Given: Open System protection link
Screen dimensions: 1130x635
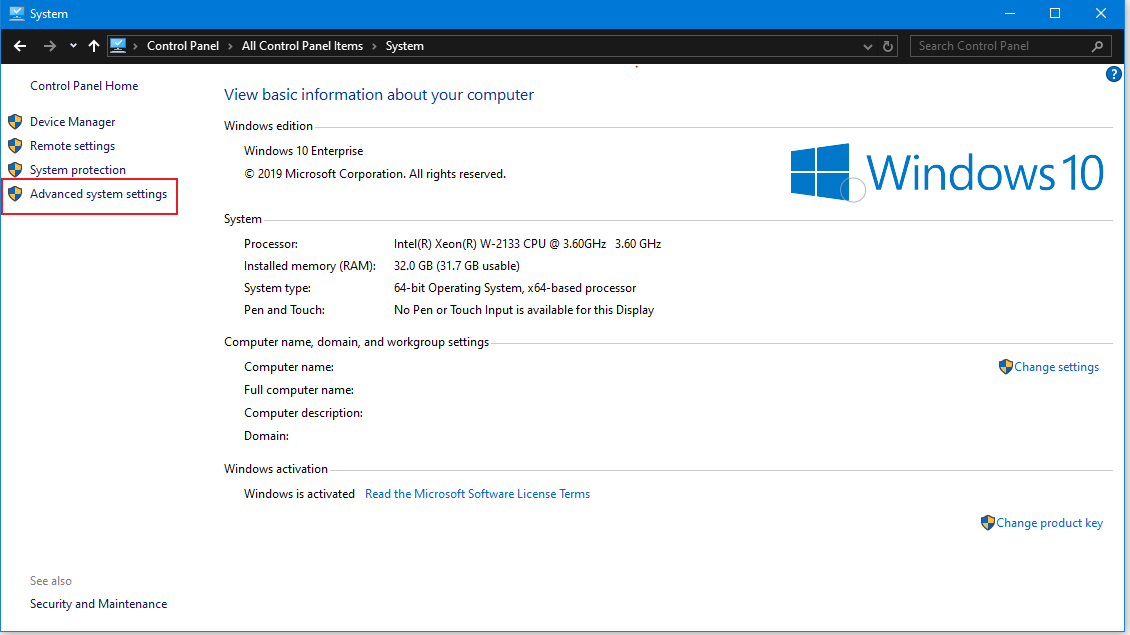Looking at the screenshot, I should (x=78, y=169).
